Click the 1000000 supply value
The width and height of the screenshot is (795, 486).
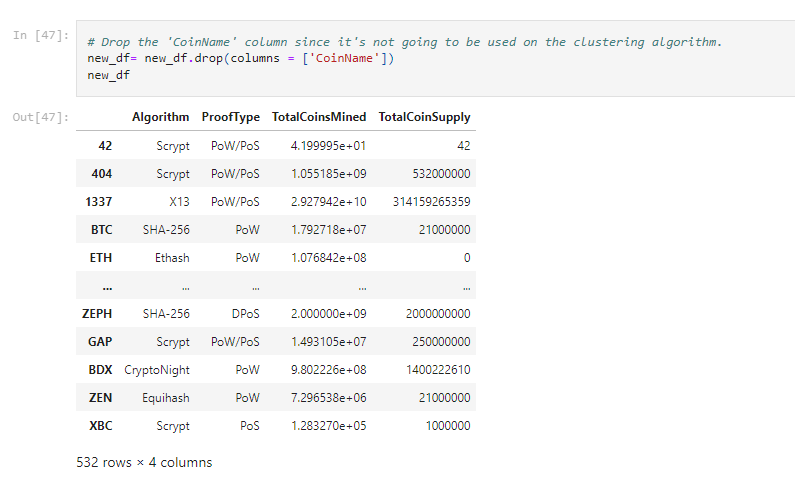coord(448,426)
